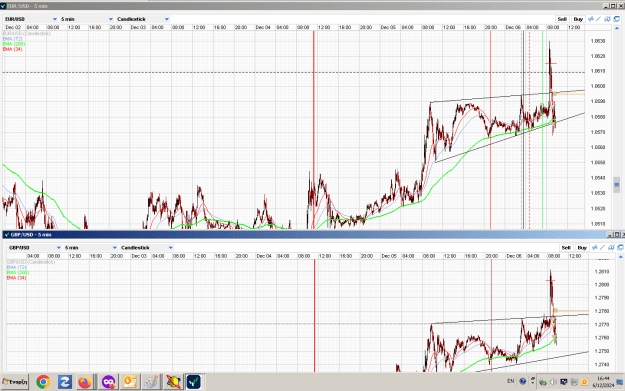625x391 pixels.
Task: Click printer-like grey tray icon
Action: pos(574,382)
